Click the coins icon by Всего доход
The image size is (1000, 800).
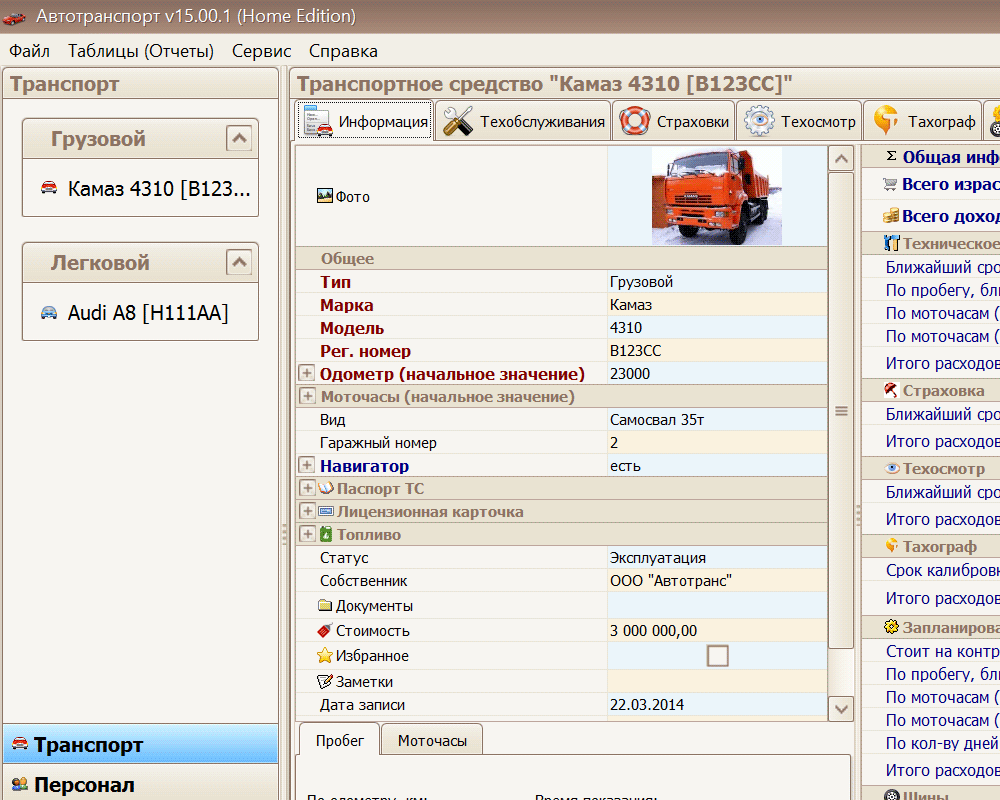click(x=891, y=216)
